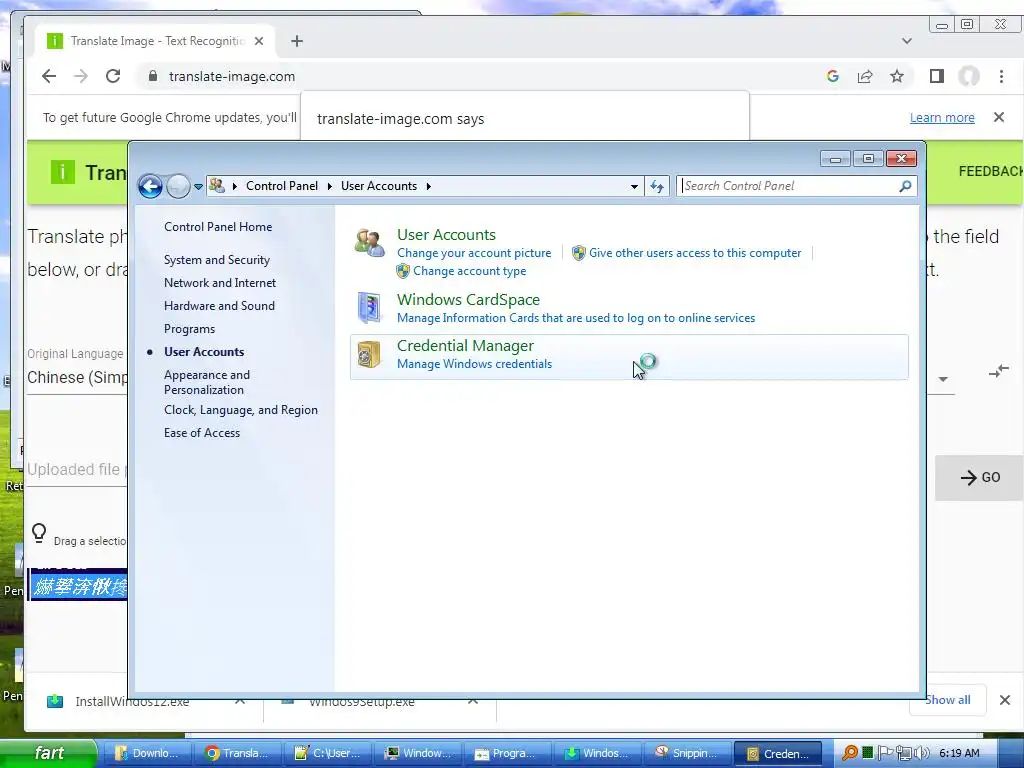Open Appearance and Personalization
The width and height of the screenshot is (1024, 768).
tap(206, 382)
